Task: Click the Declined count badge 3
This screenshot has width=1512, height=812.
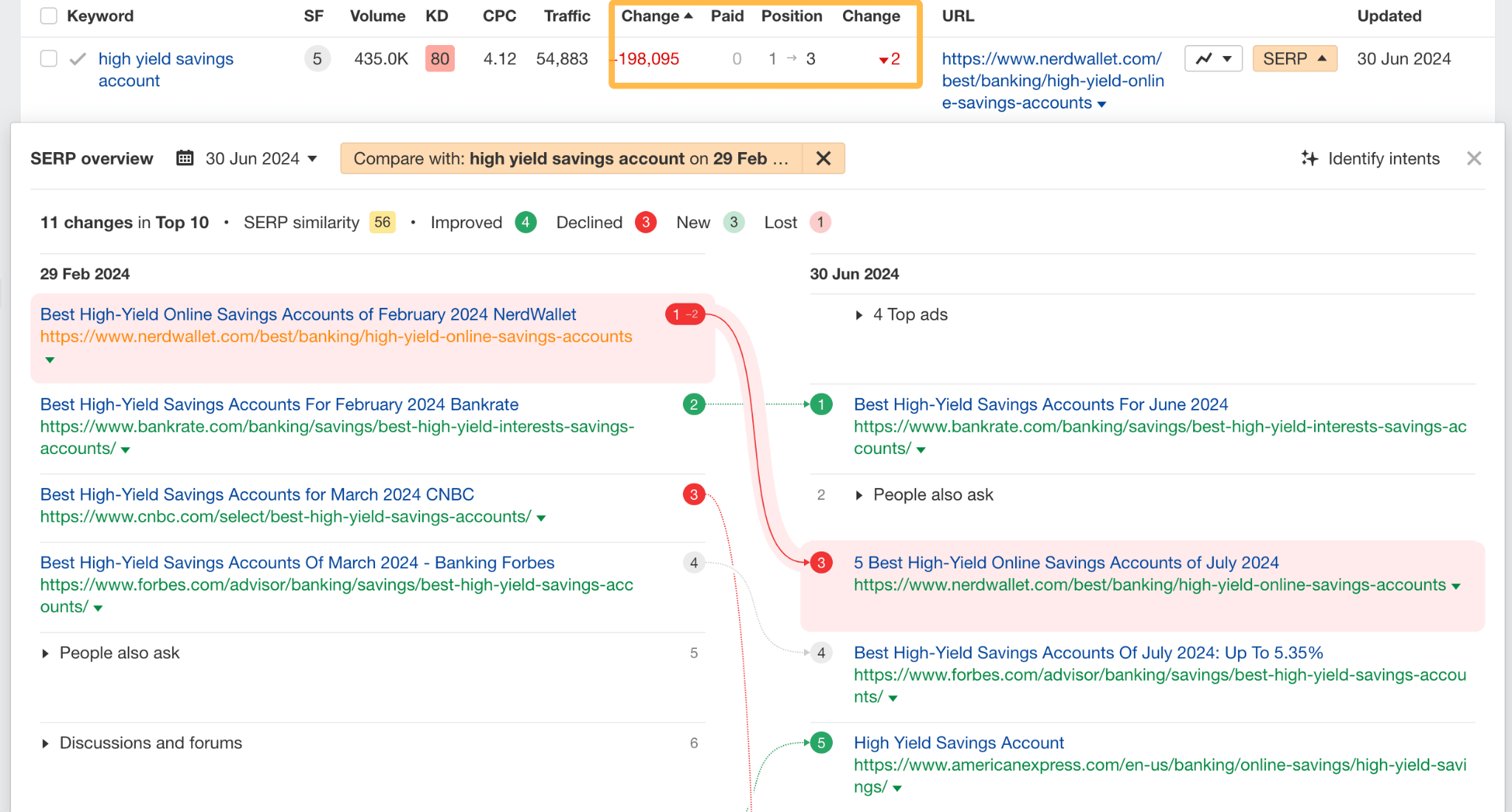Action: pyautogui.click(x=646, y=222)
